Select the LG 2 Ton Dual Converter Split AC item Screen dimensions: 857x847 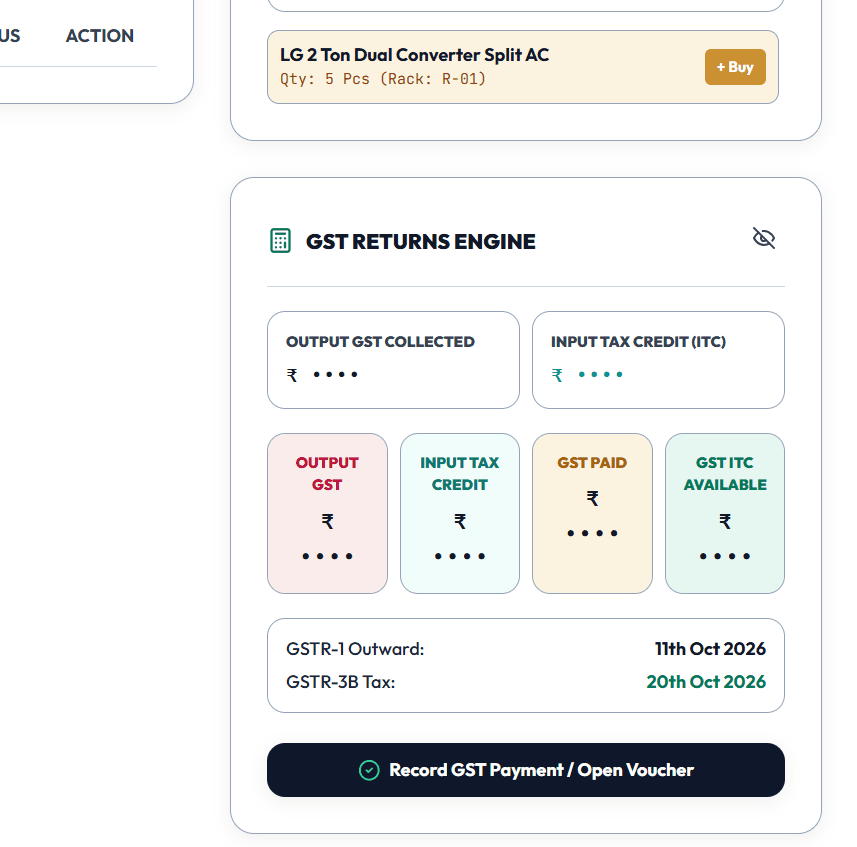(523, 67)
